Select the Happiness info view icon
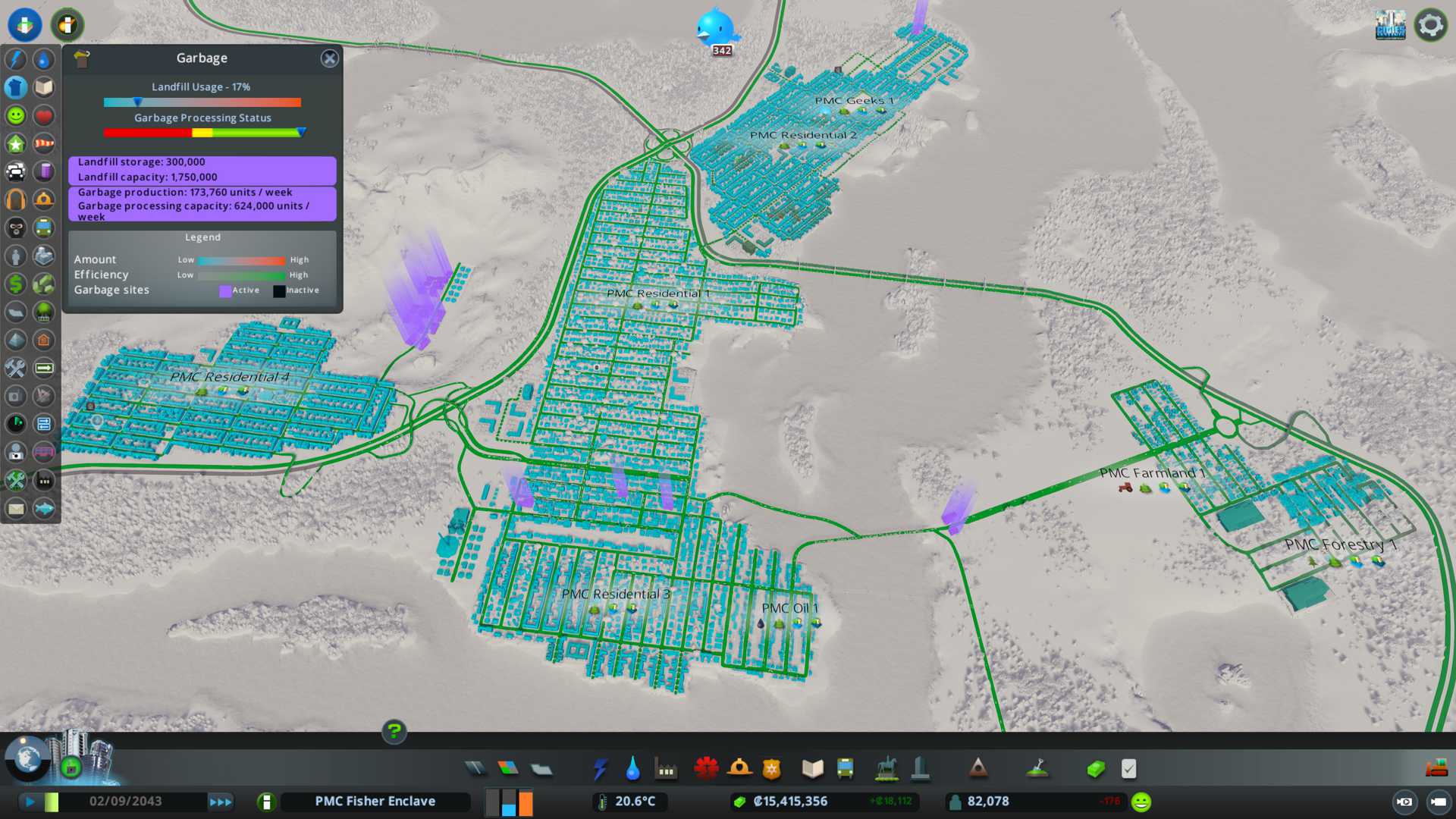1456x819 pixels. coord(15,115)
